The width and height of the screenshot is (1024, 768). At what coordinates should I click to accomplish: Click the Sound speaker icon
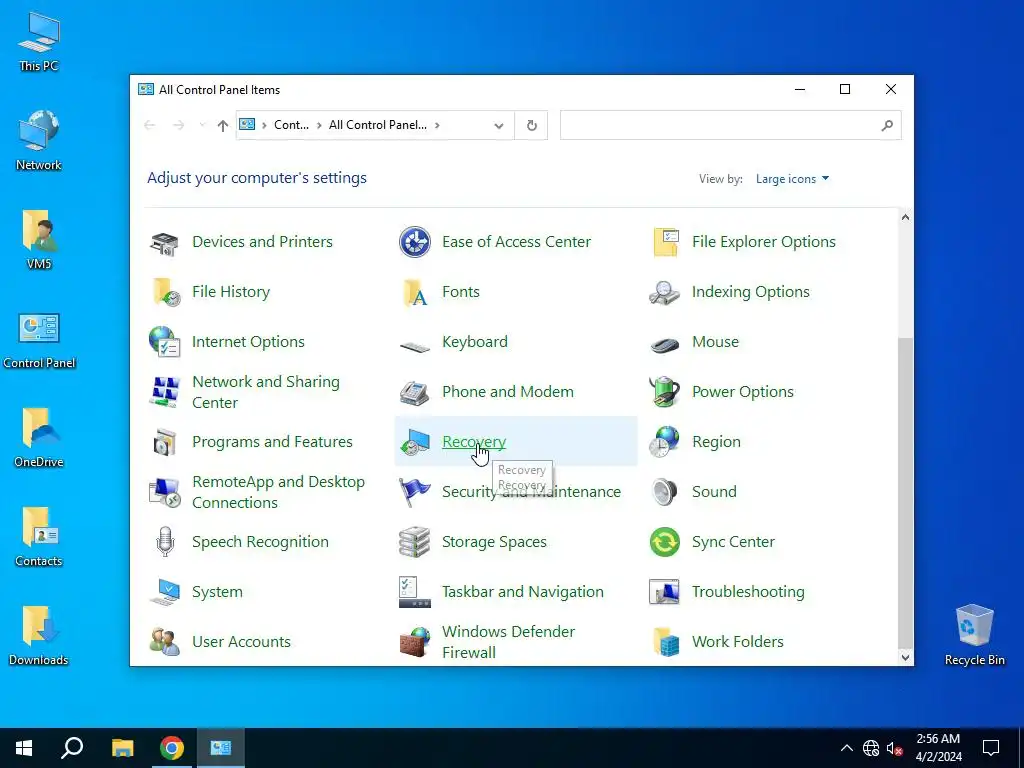tap(664, 492)
